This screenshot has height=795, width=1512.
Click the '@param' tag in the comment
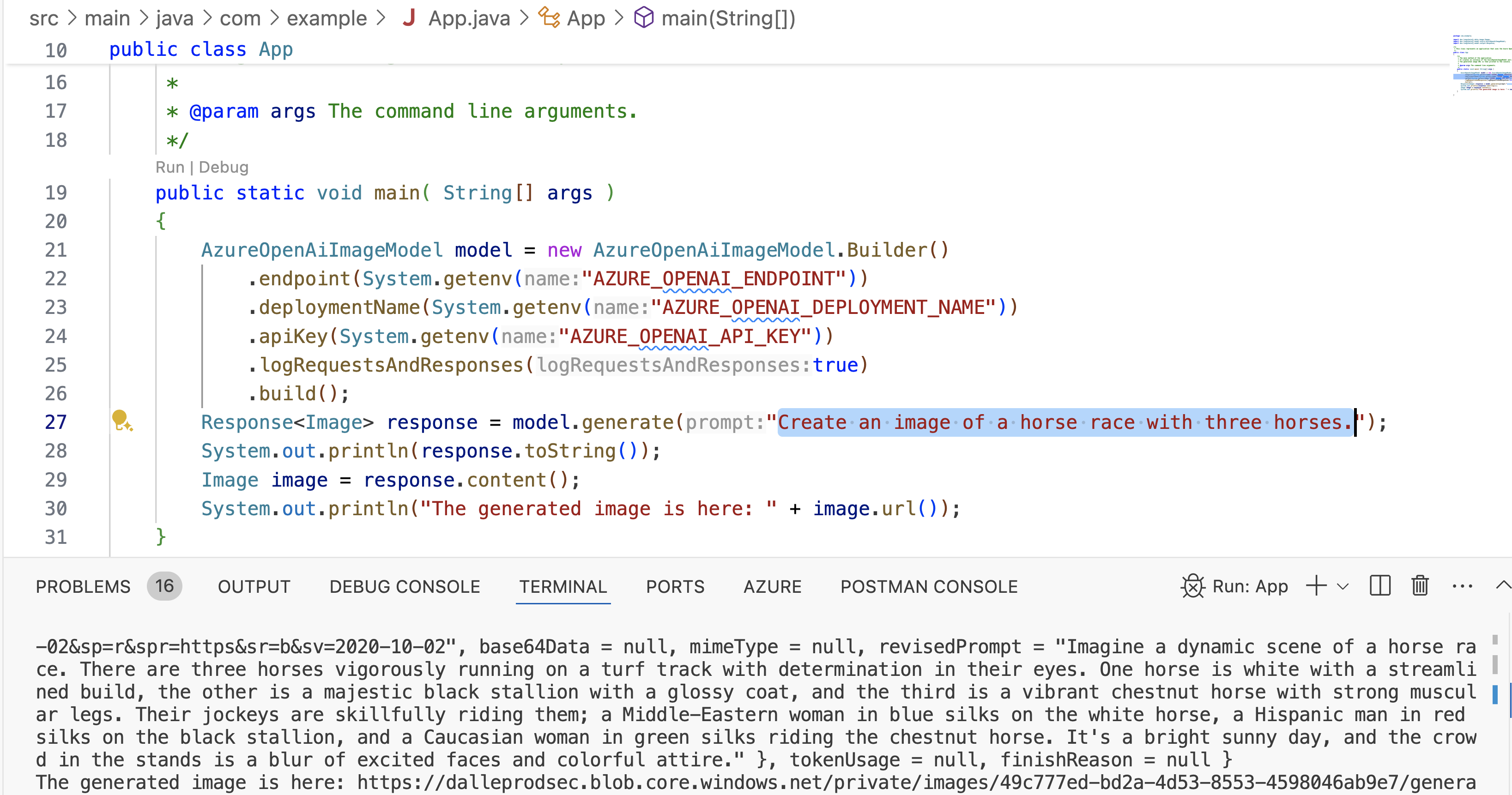point(224,111)
